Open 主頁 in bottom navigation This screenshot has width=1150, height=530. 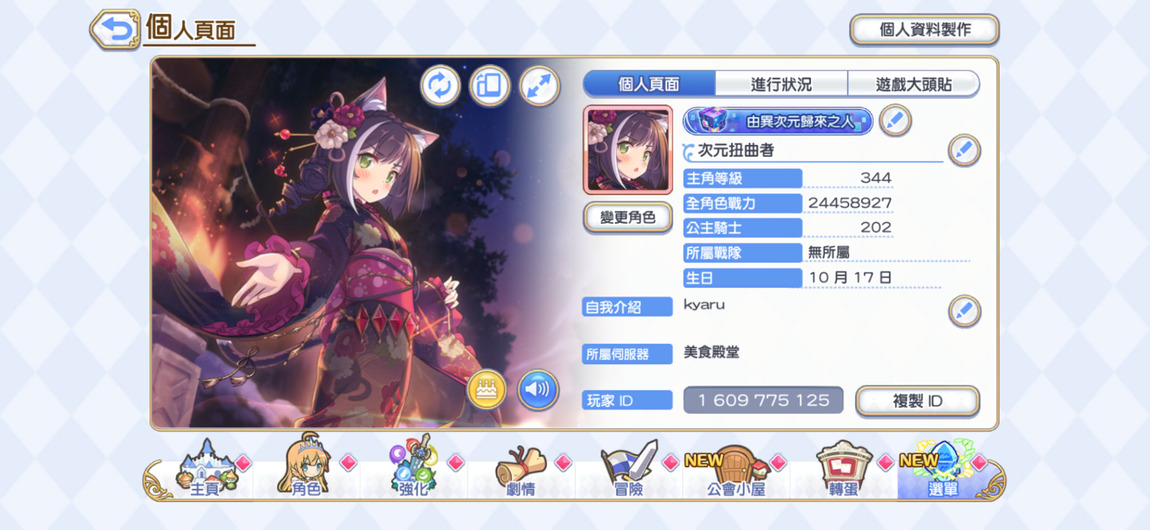[x=205, y=471]
